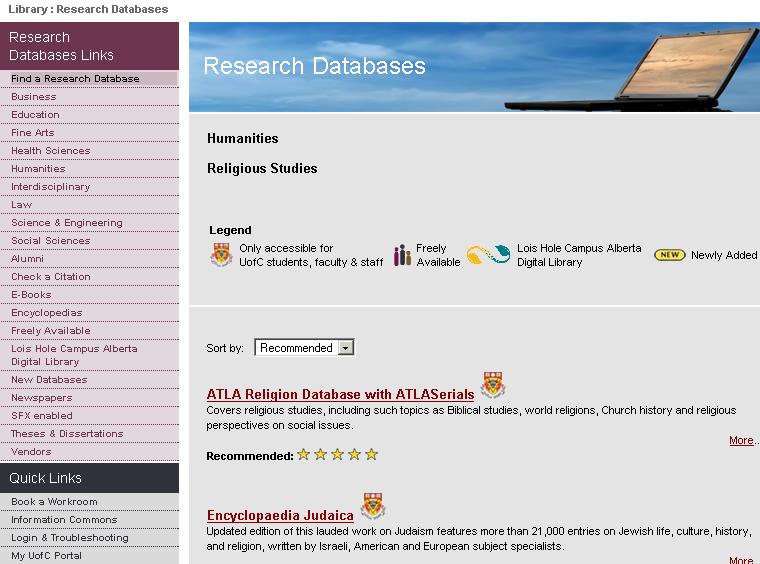Open Encyclopaedia Judaica link
This screenshot has height=564, width=760.
pyautogui.click(x=280, y=515)
